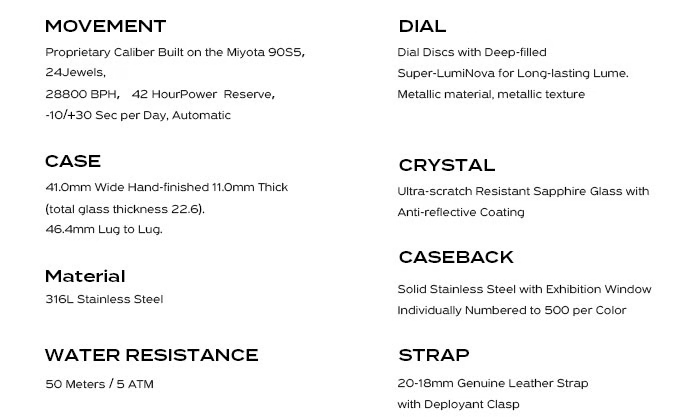The height and width of the screenshot is (418, 680).
Task: Click the CASEBACK heading
Action: tap(456, 257)
